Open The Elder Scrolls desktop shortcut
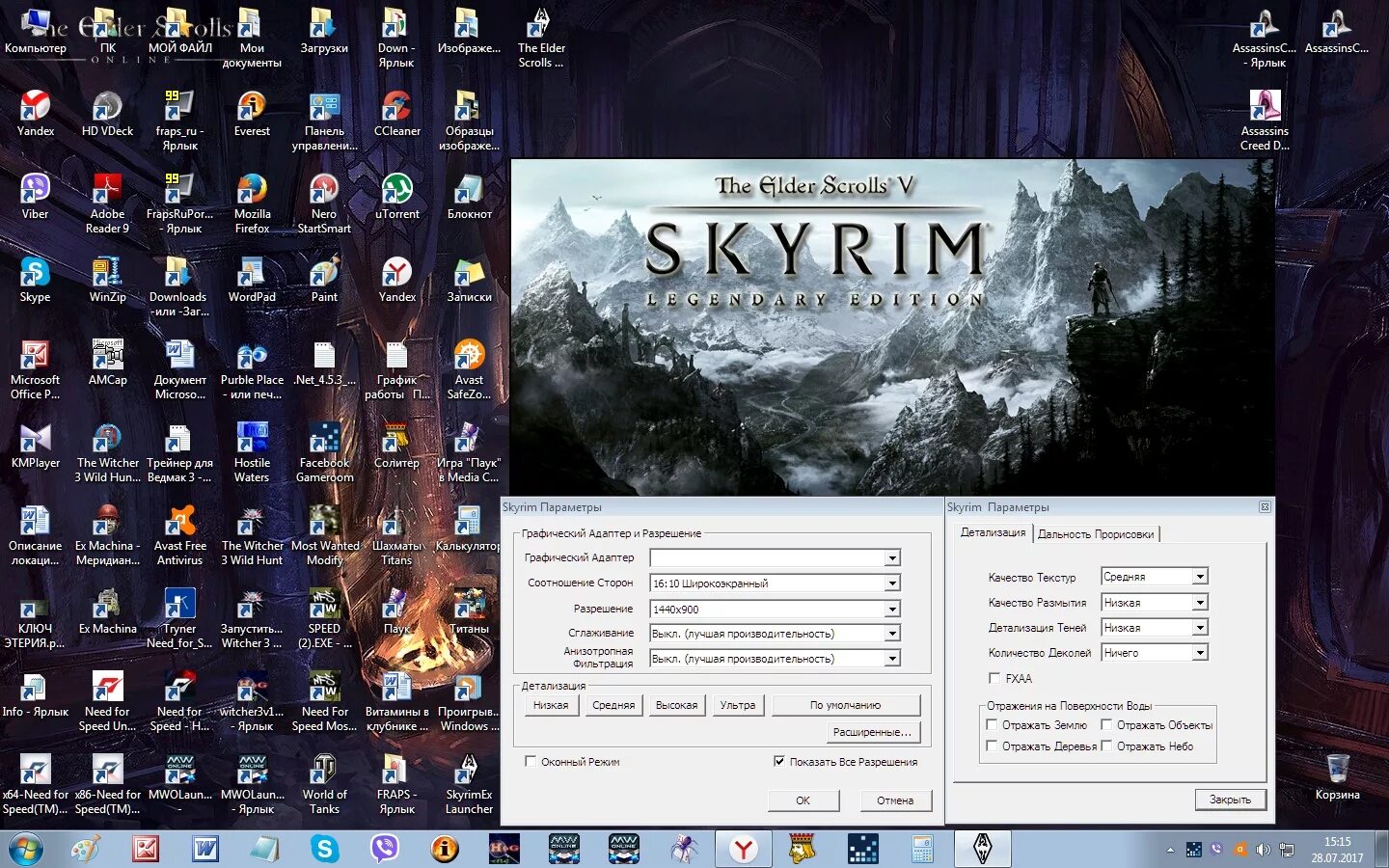This screenshot has height=868, width=1389. [x=541, y=39]
